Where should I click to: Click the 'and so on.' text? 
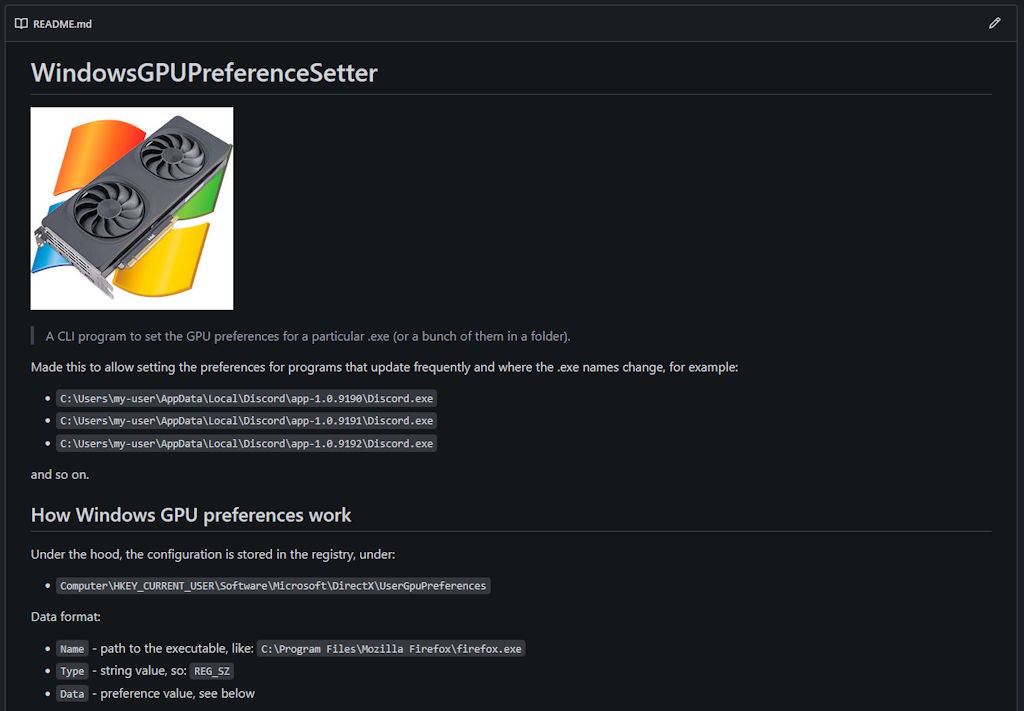[59, 475]
